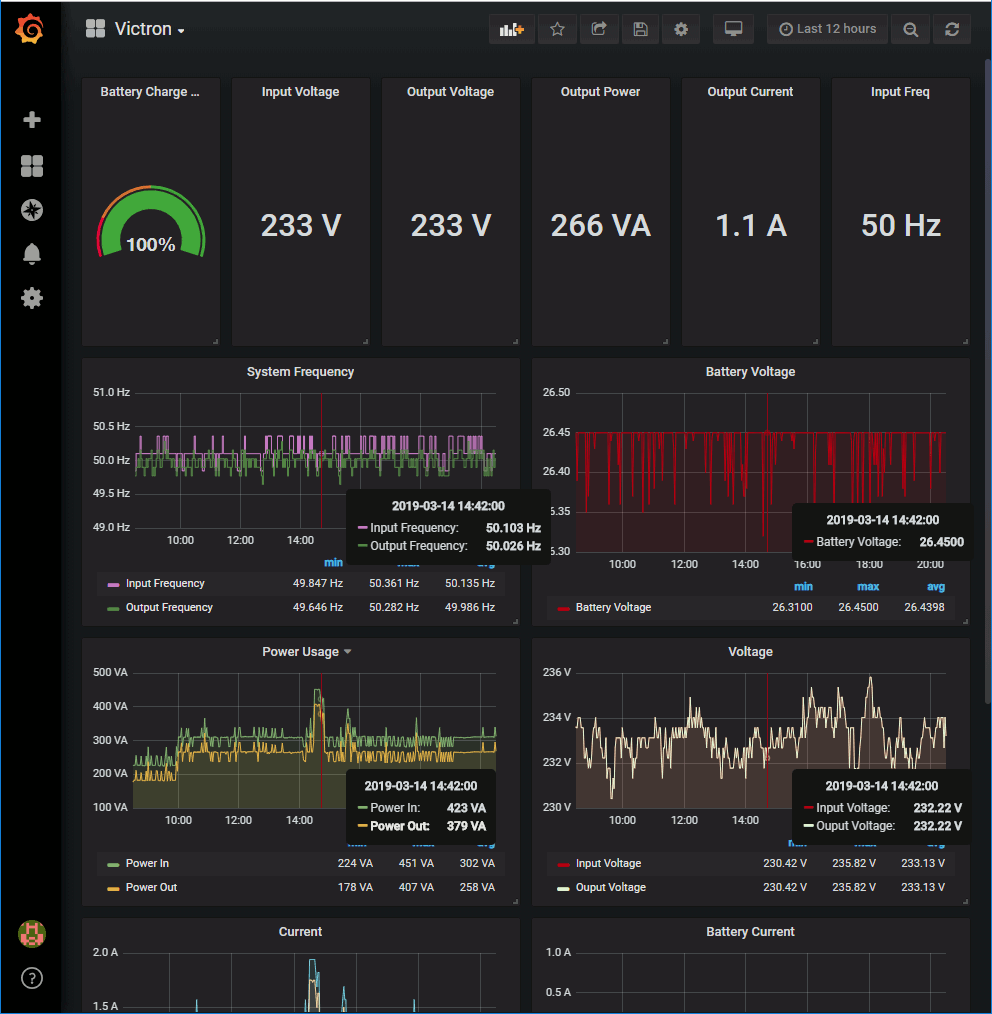Open the Add Panel icon in top toolbar
This screenshot has height=1014, width=992.
click(x=511, y=28)
